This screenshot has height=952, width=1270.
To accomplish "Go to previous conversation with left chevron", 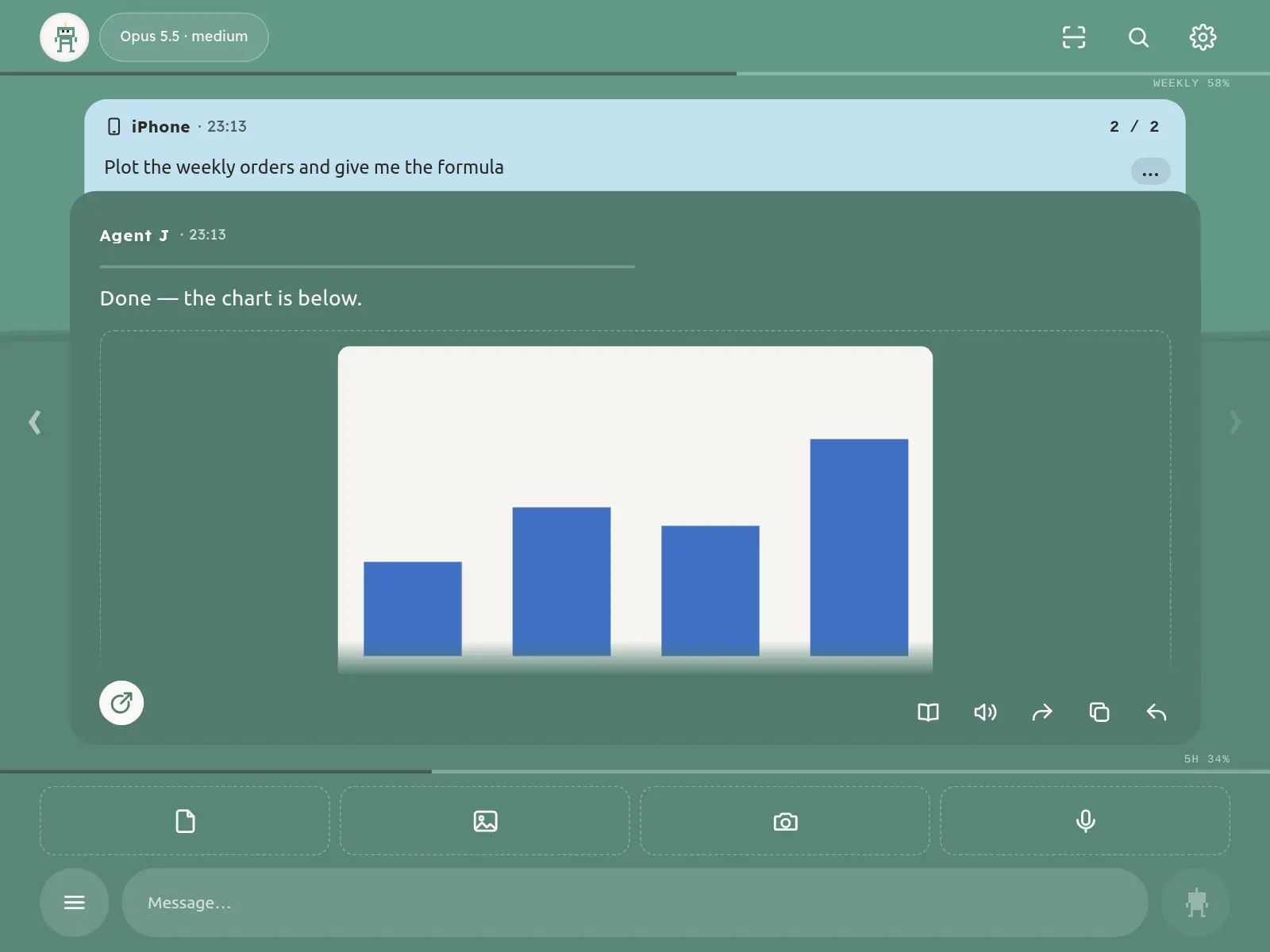I will tap(35, 422).
